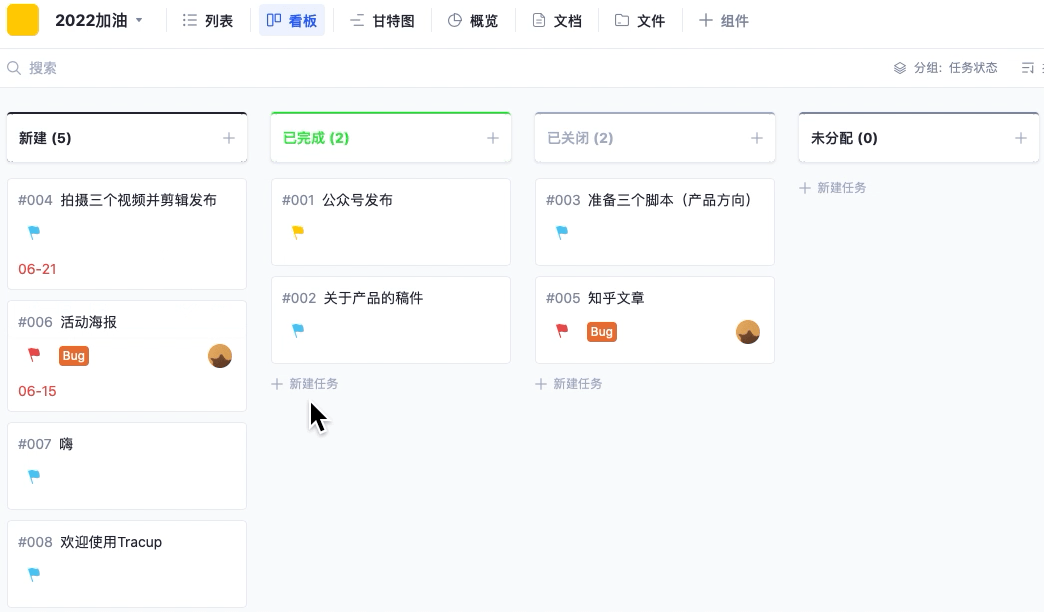This screenshot has width=1044, height=612.
Task: Click the blue flag on task #004
Action: pos(34,231)
